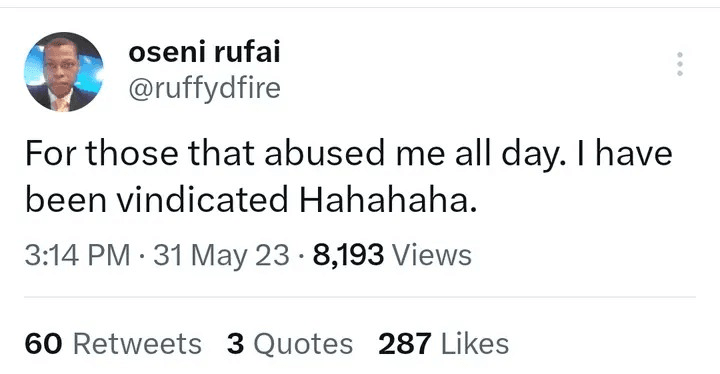Select the word 'abused' in the tweet
Viewport: 720px width, 374px height.
pos(324,153)
